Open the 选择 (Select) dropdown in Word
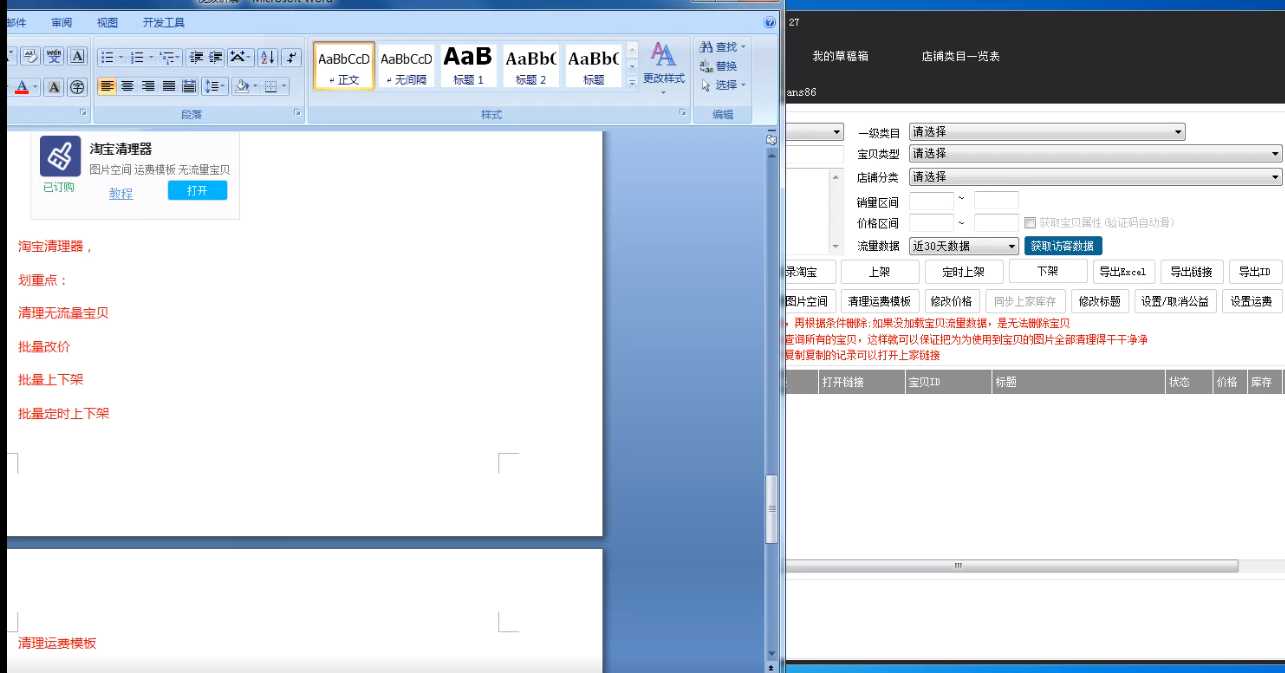The height and width of the screenshot is (673, 1285). [x=723, y=85]
